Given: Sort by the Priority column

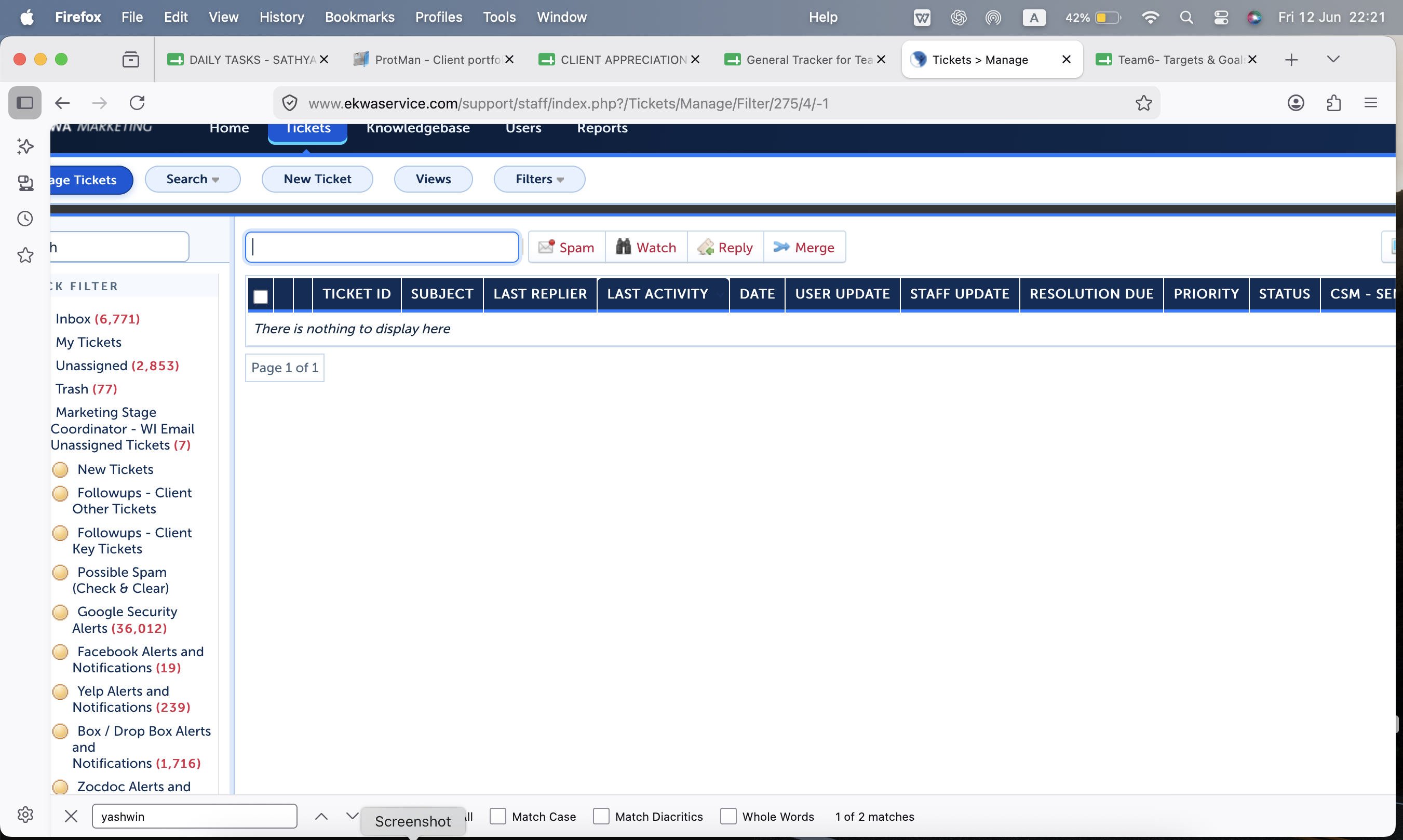Looking at the screenshot, I should 1206,294.
